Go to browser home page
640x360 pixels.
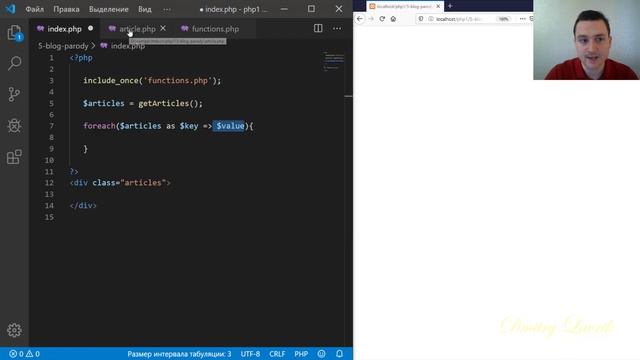(393, 19)
